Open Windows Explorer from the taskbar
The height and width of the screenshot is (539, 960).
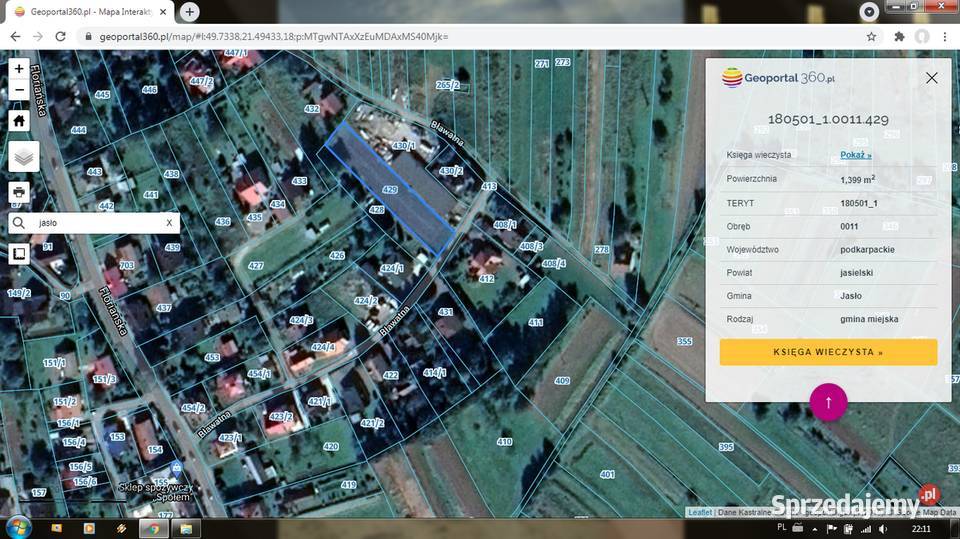186,529
